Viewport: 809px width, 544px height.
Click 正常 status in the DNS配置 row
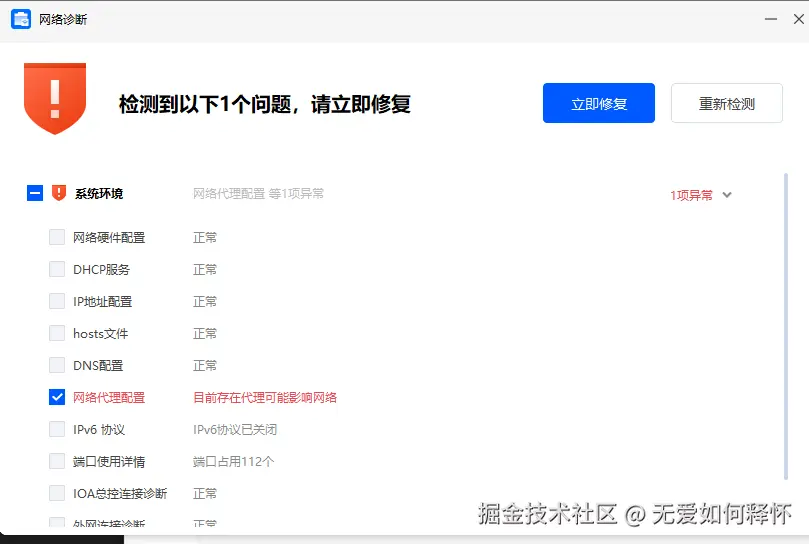point(205,365)
